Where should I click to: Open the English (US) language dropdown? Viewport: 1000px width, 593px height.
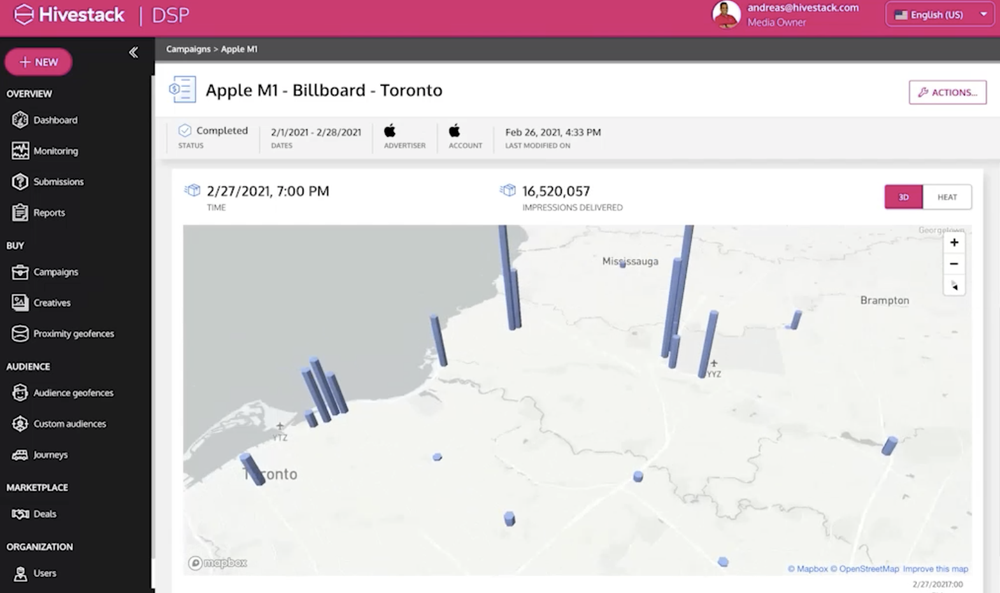pyautogui.click(x=939, y=15)
